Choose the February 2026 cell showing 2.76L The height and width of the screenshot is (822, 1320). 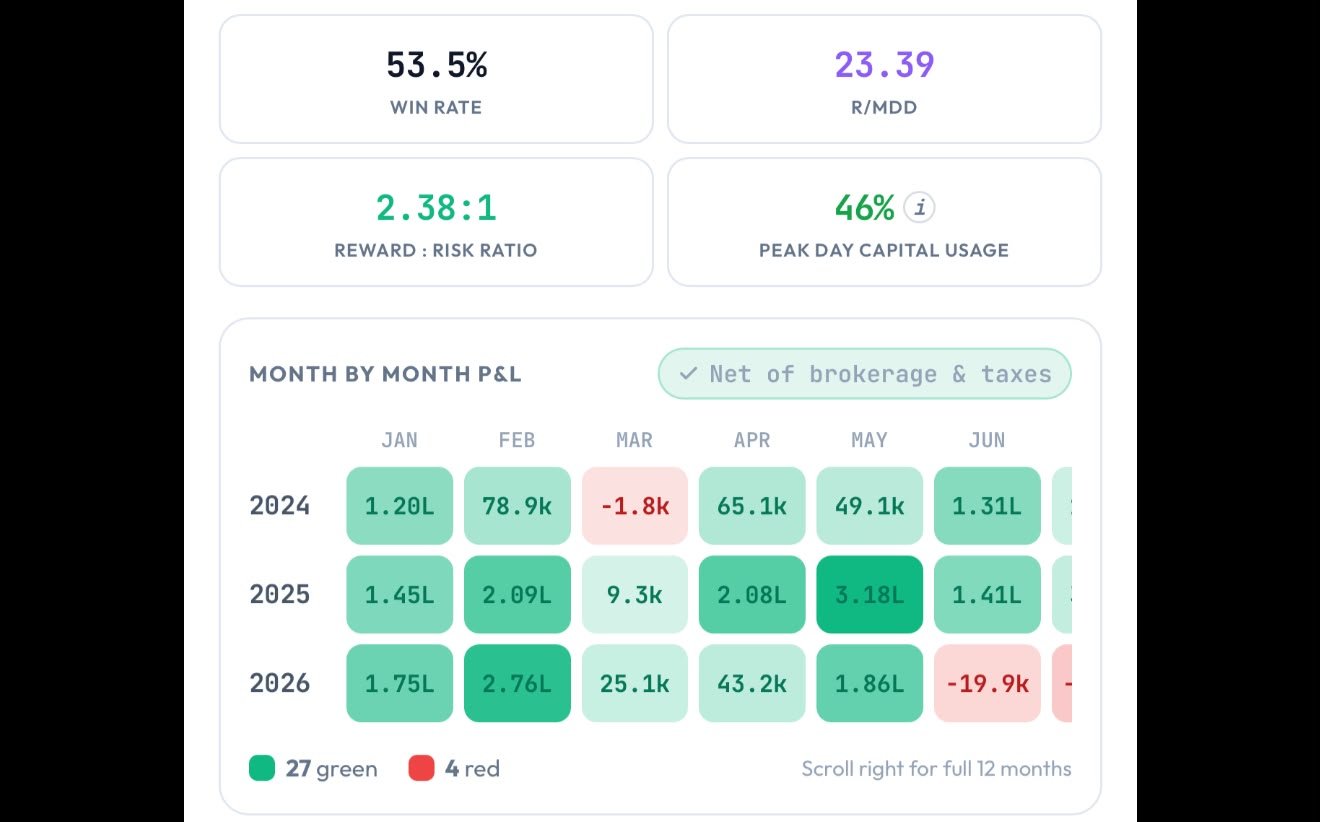click(517, 684)
